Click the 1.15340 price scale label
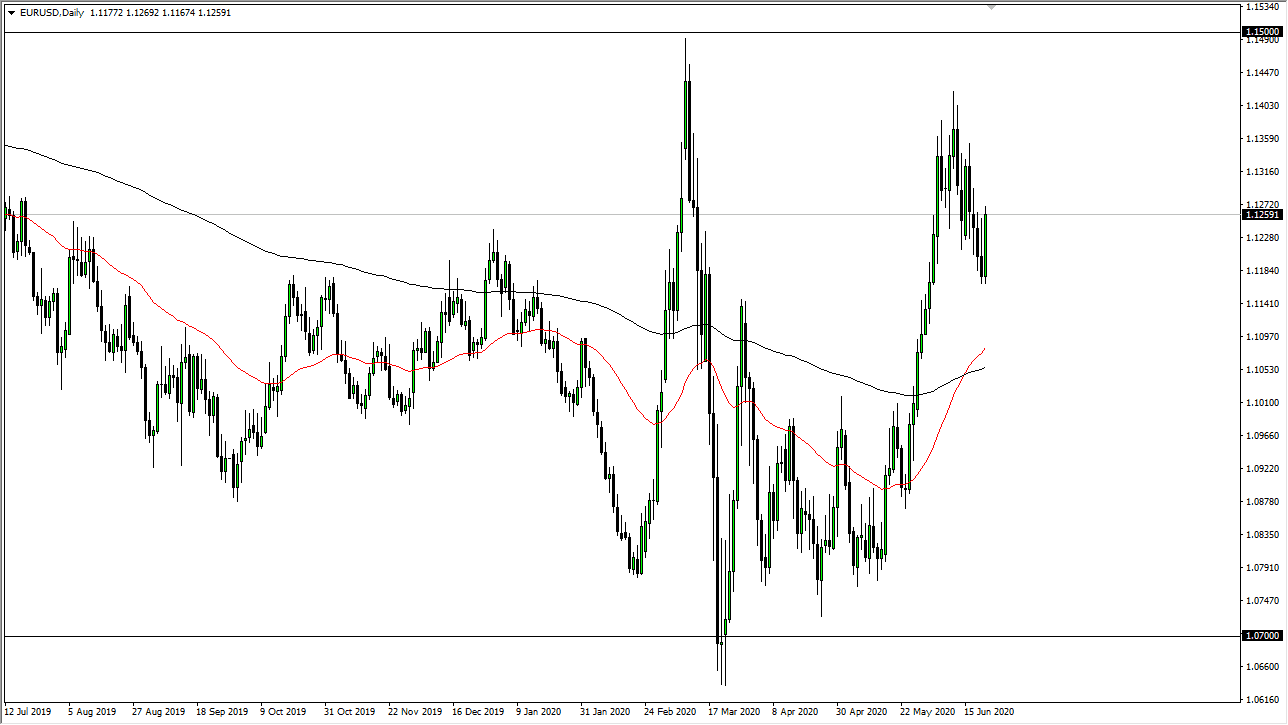This screenshot has height=725, width=1288. coord(1261,7)
